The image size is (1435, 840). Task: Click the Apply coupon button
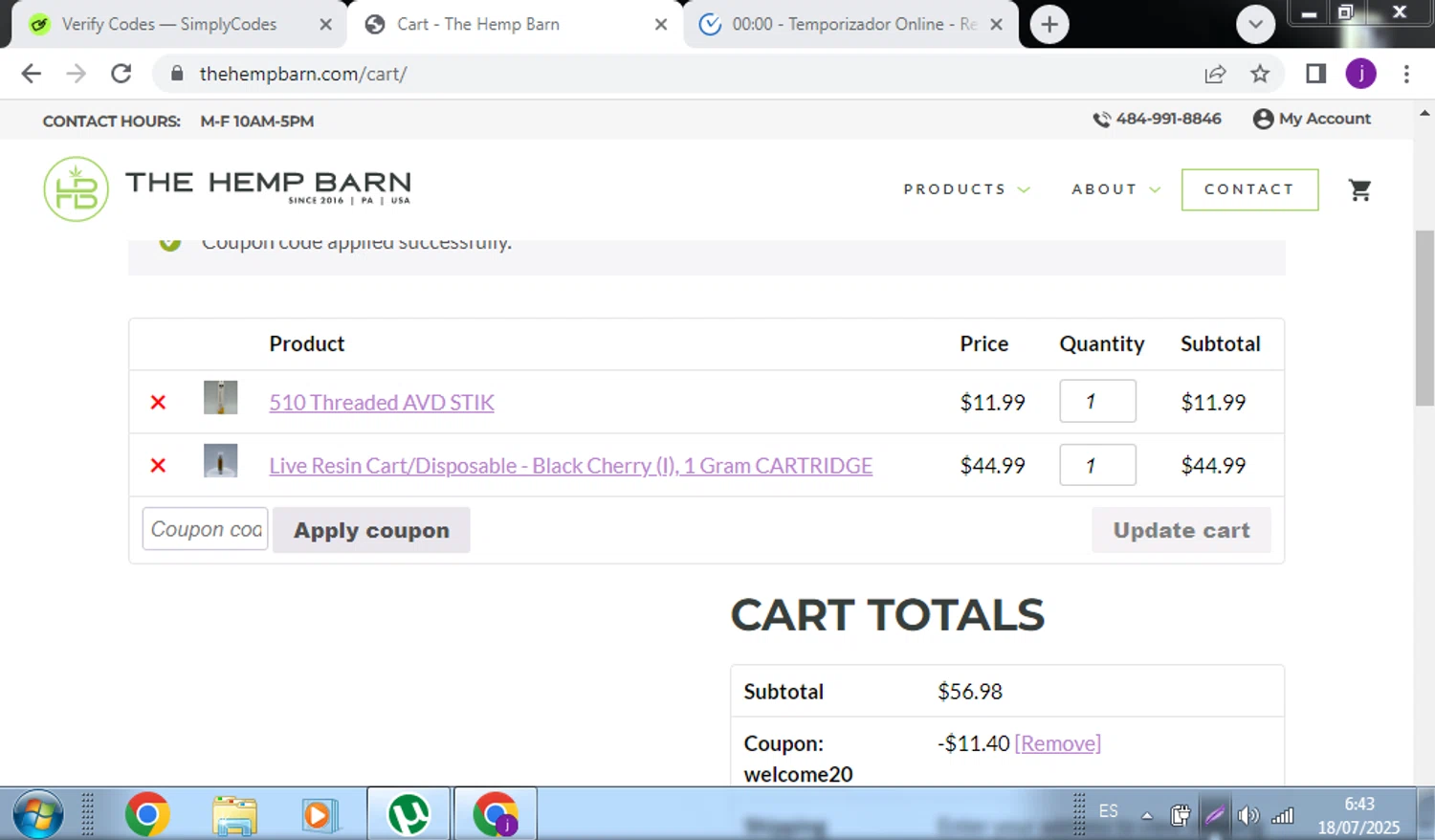click(371, 530)
